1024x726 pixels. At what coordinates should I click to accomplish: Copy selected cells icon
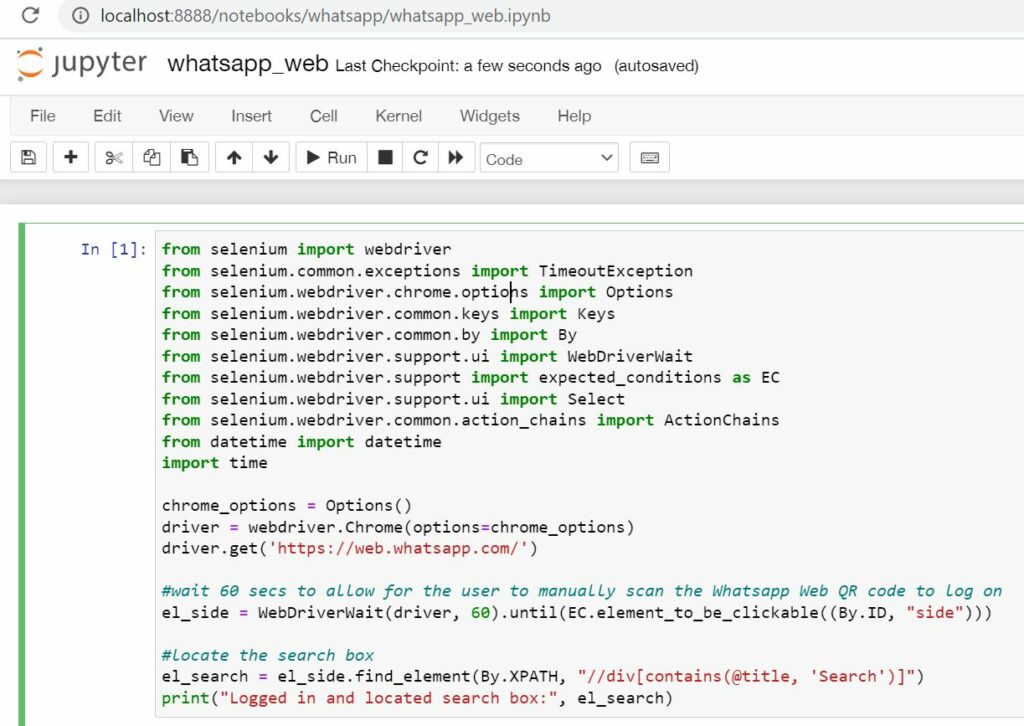(x=152, y=157)
